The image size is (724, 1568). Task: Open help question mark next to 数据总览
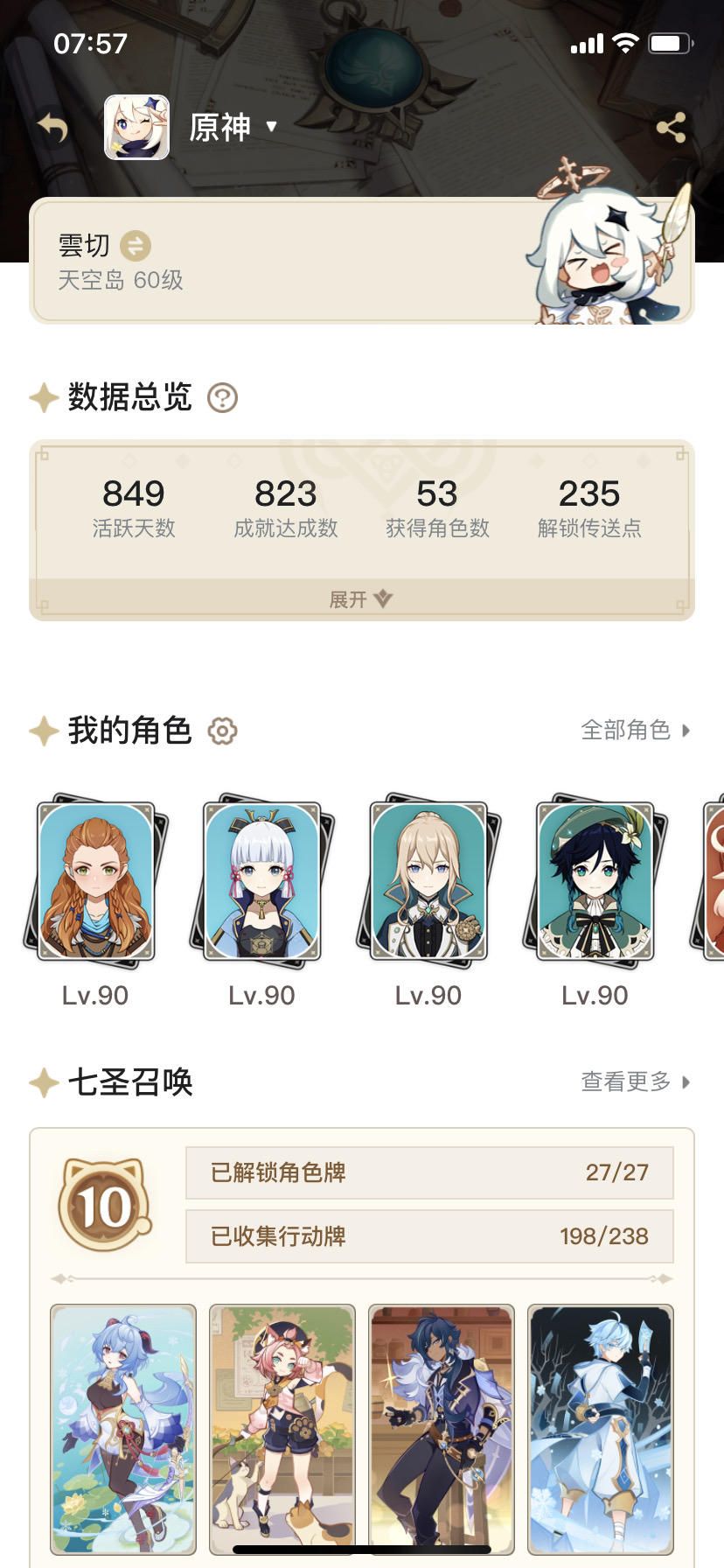[222, 398]
